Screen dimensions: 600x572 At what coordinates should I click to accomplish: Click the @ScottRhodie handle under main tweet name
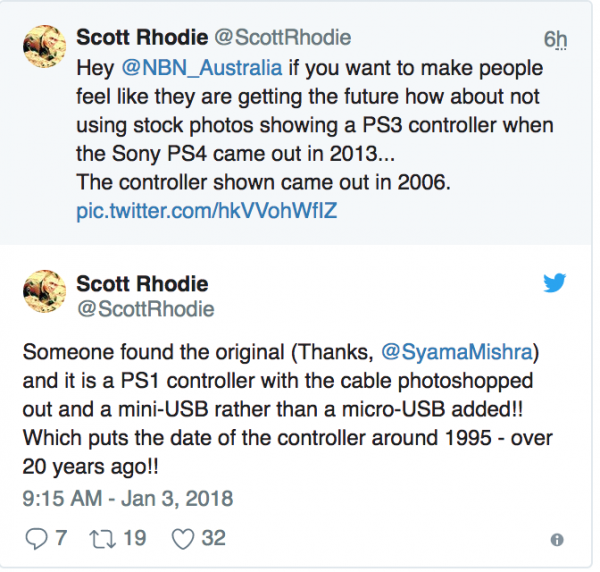(x=146, y=309)
